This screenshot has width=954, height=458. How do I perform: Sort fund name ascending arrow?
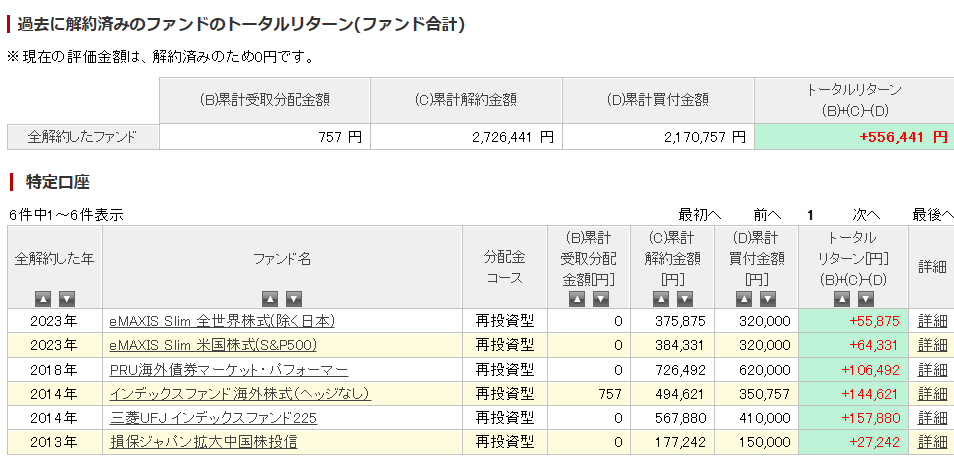tap(270, 298)
